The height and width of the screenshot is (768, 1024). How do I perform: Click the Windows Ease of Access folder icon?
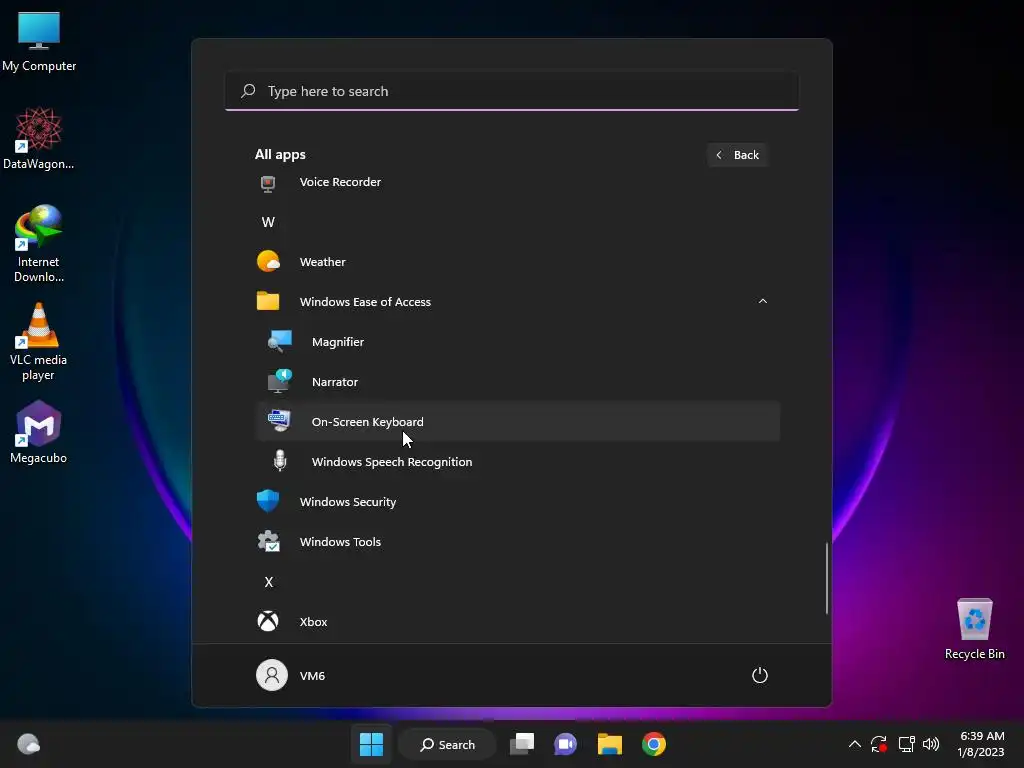tap(268, 301)
